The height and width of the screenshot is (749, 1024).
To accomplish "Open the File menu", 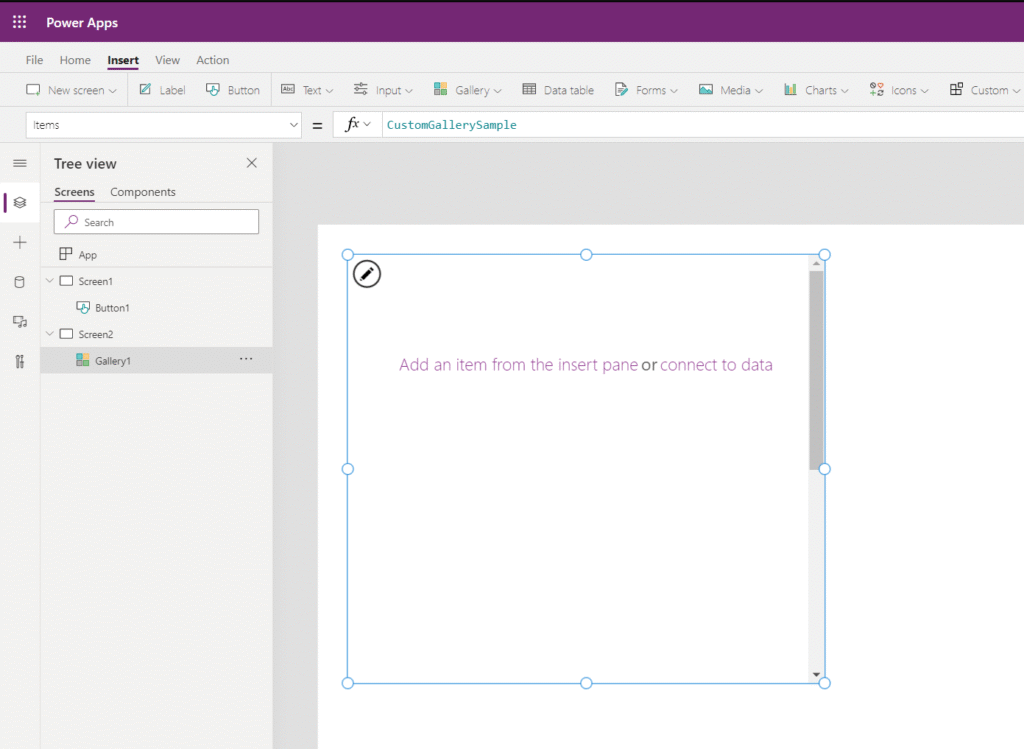I will point(35,60).
